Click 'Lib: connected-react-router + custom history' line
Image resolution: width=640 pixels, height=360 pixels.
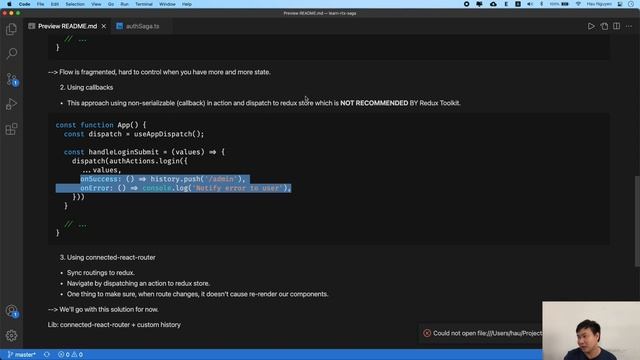114,325
